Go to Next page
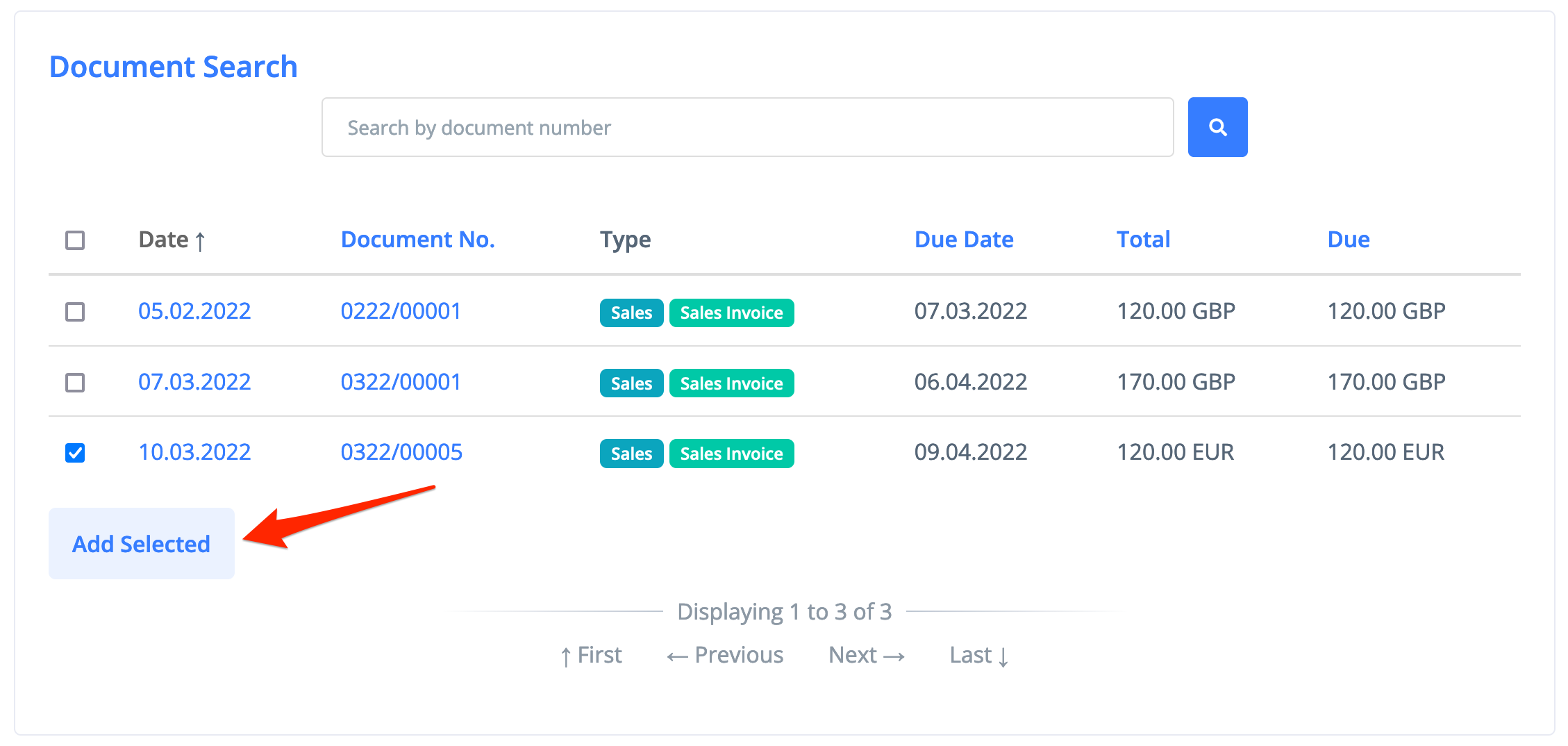The height and width of the screenshot is (746, 1568). pyautogui.click(x=866, y=655)
